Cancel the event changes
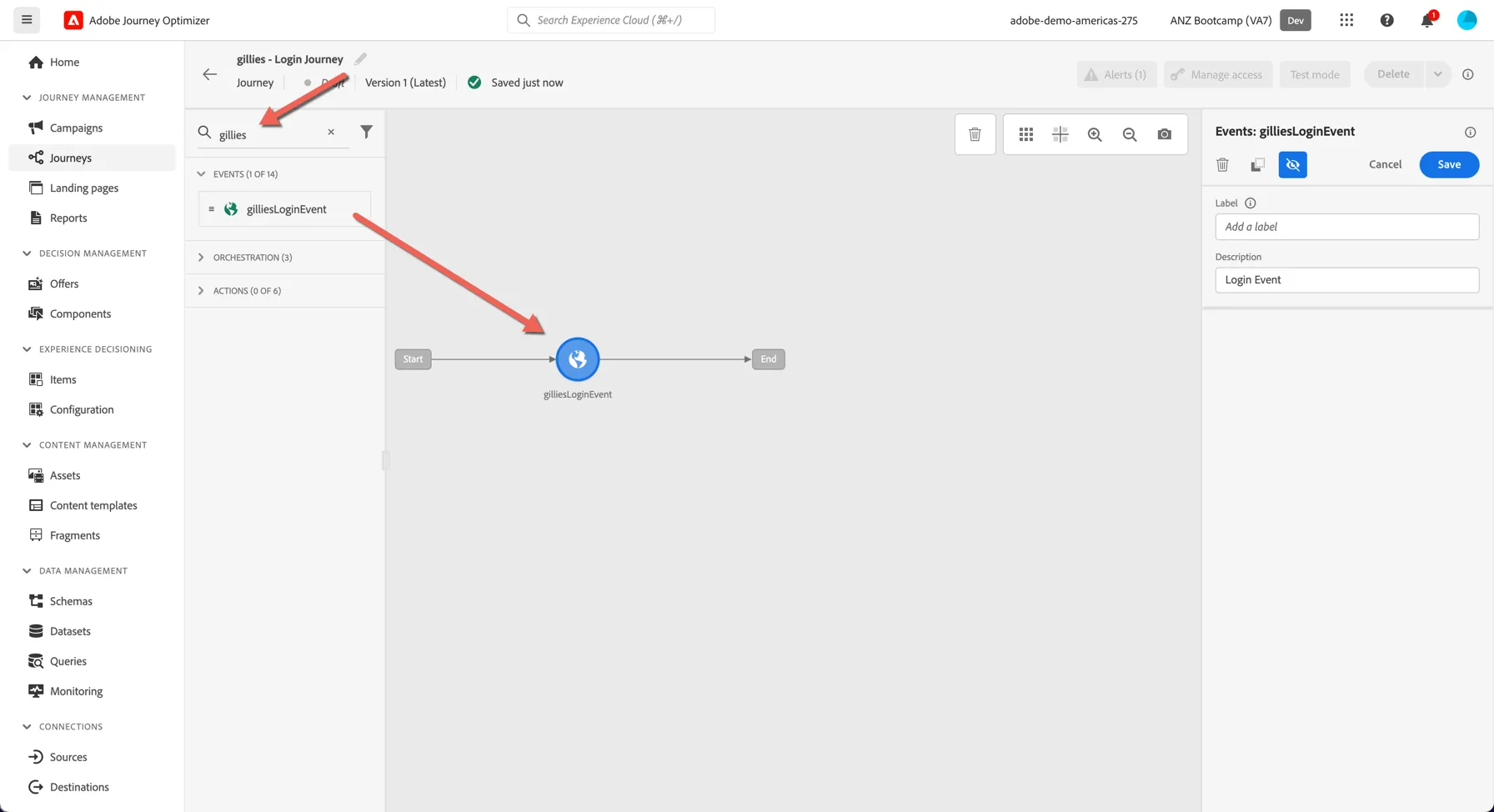 tap(1385, 164)
